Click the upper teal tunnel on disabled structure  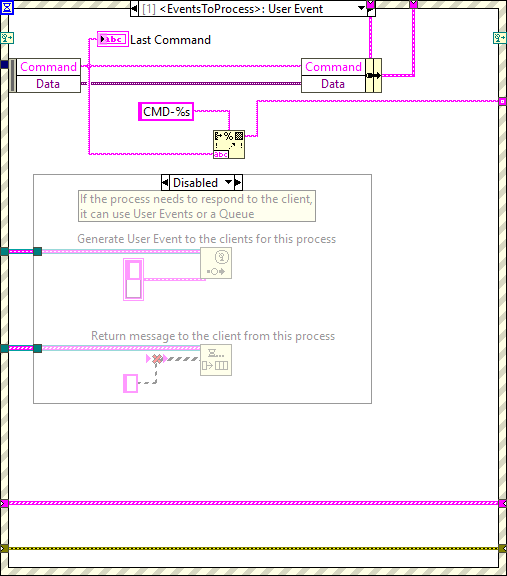point(37,252)
